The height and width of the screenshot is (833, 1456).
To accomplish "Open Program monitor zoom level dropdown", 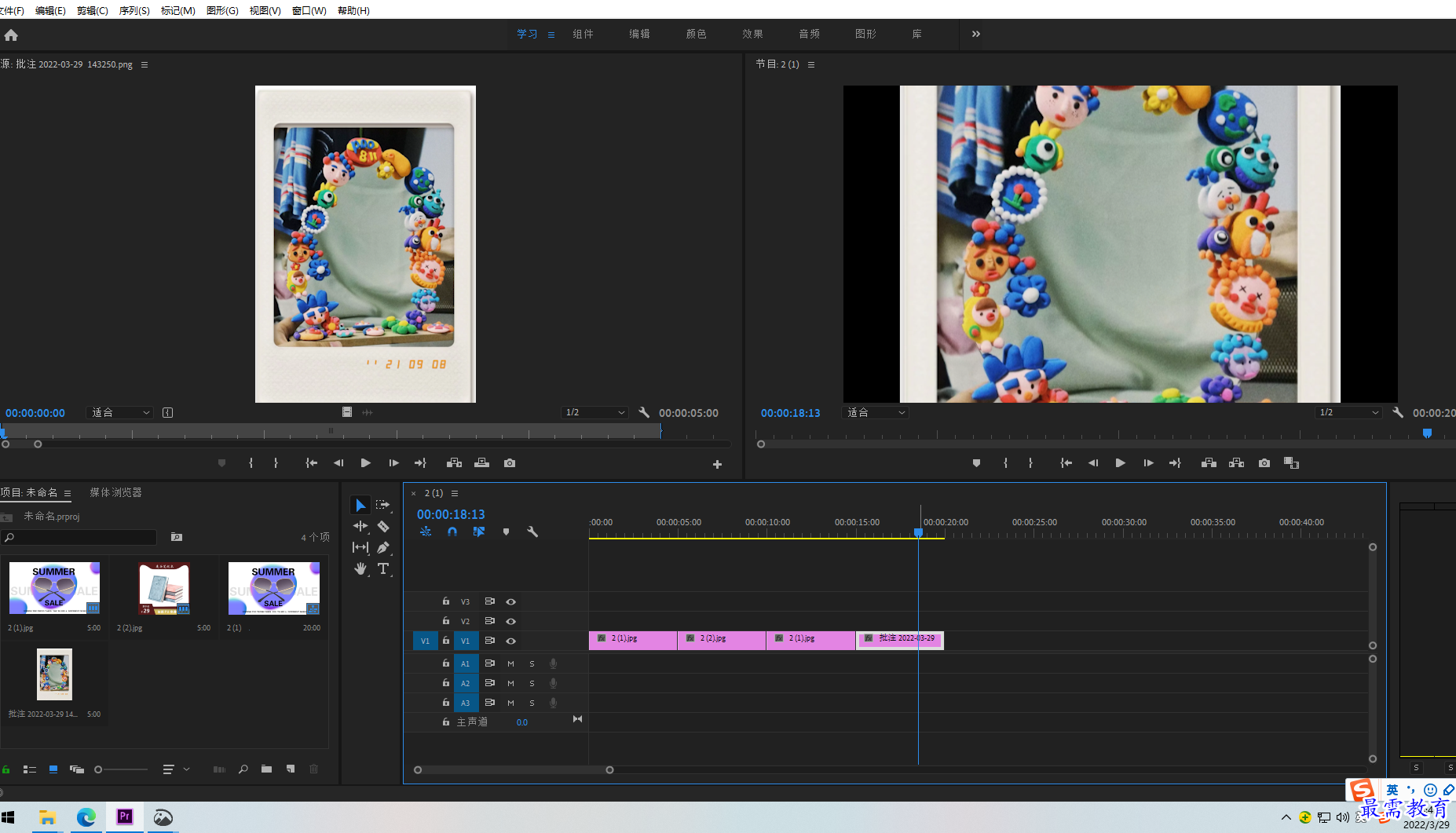I will coord(876,412).
